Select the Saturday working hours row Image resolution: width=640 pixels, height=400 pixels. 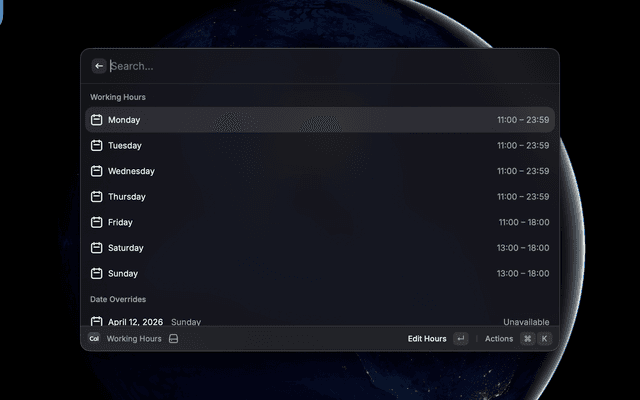[x=320, y=248]
